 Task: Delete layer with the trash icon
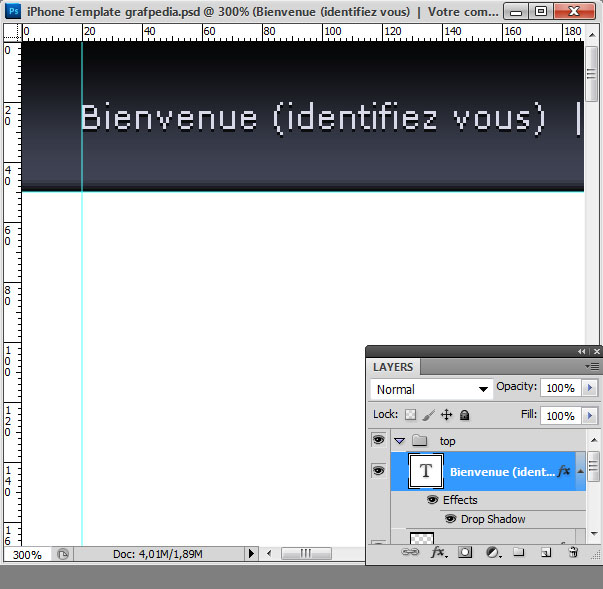573,552
